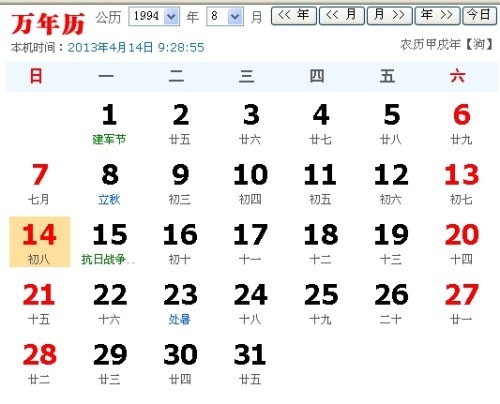The width and height of the screenshot is (500, 404).
Task: Select Sunday August 28 labeled 廿二
Action: pos(39,363)
